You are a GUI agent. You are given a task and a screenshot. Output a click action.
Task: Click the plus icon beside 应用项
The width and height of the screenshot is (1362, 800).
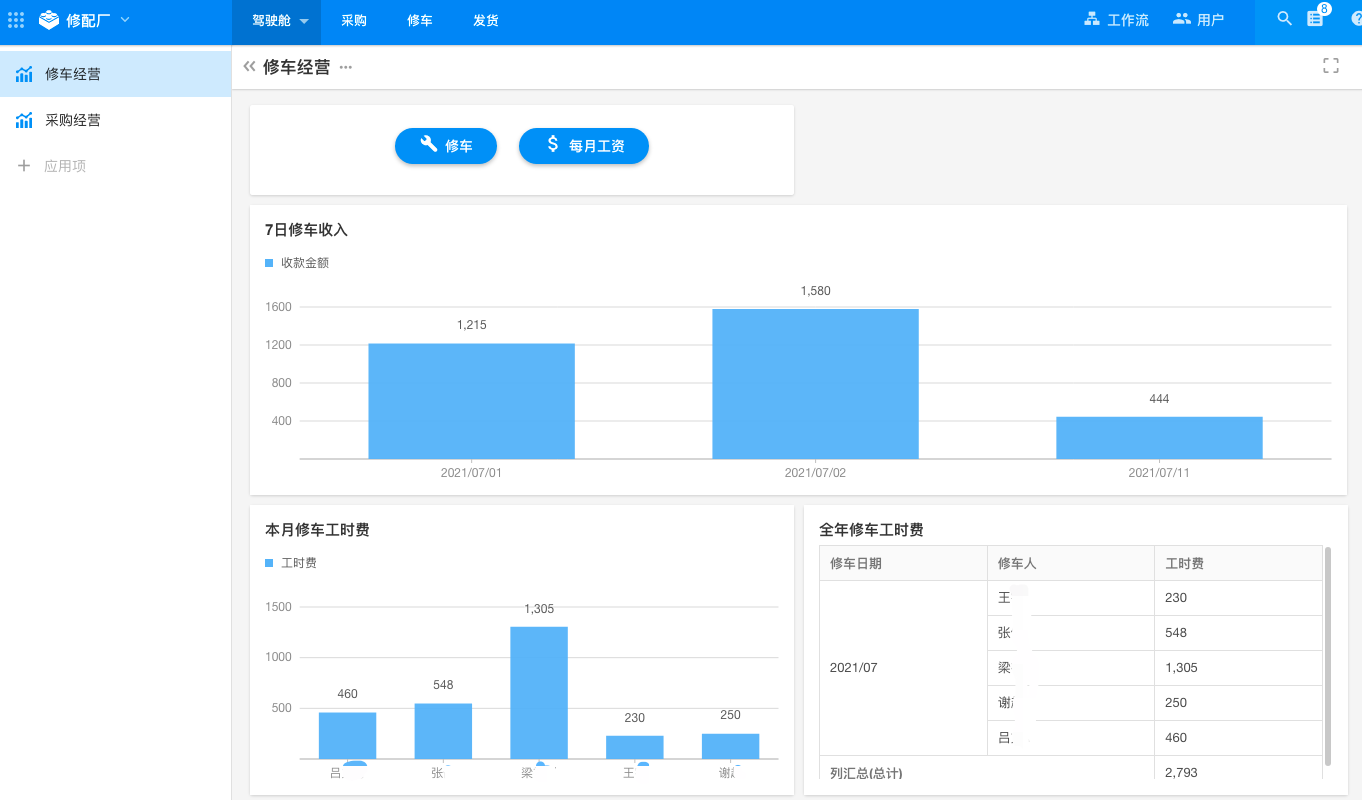pyautogui.click(x=24, y=166)
